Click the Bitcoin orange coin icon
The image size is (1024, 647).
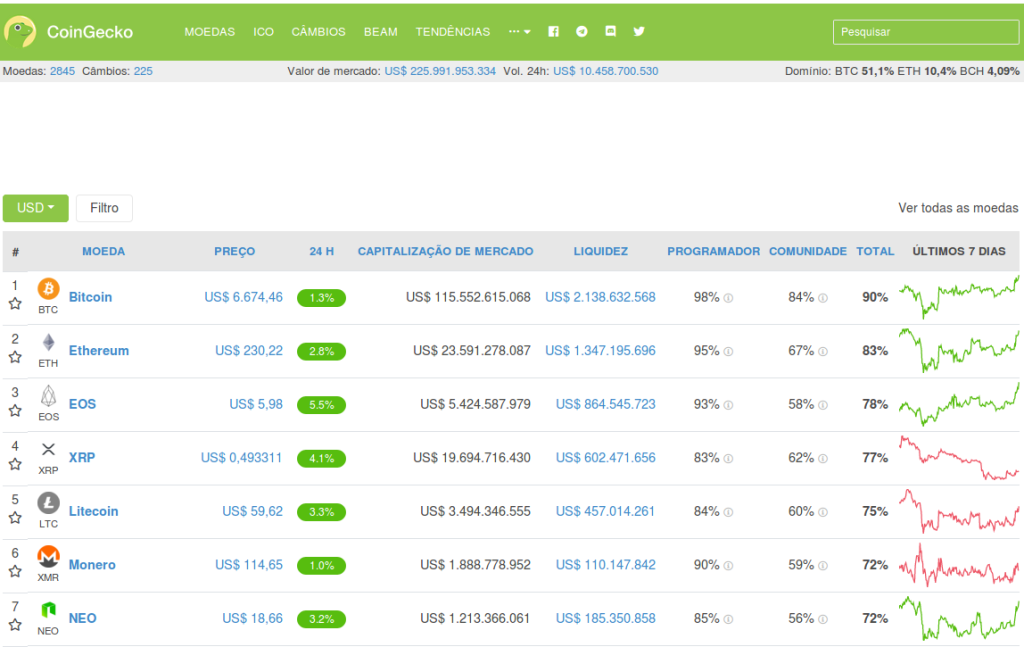click(x=48, y=289)
